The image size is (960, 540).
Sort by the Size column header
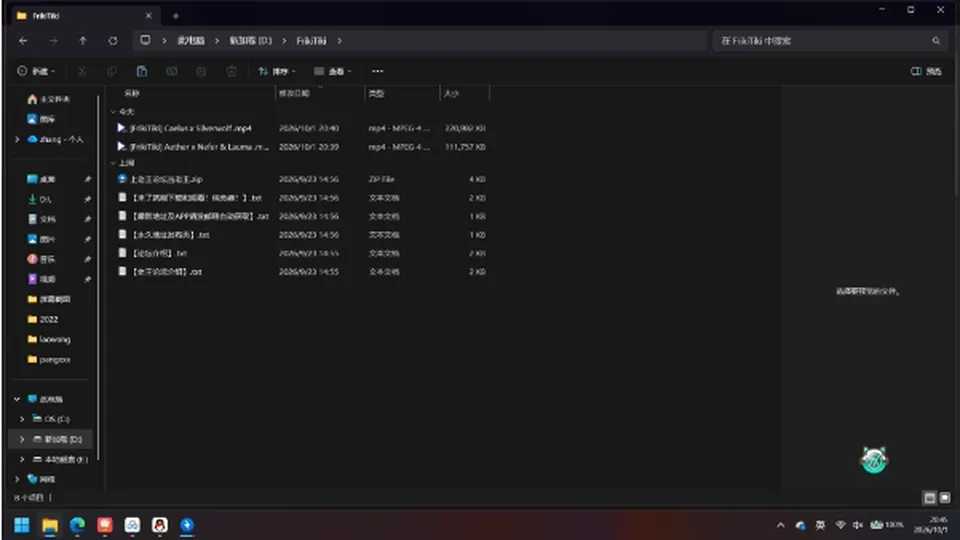[451, 93]
